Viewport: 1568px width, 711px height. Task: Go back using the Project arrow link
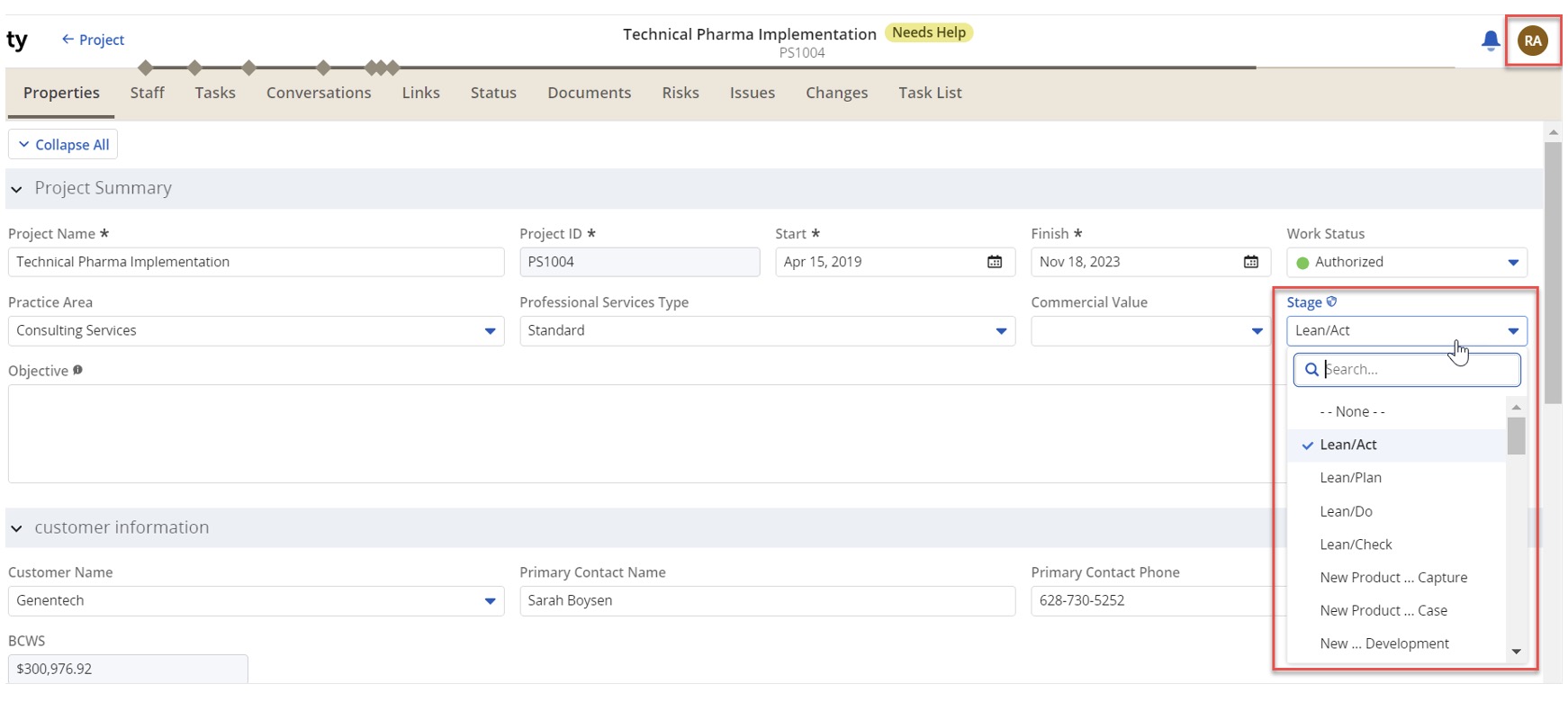93,40
